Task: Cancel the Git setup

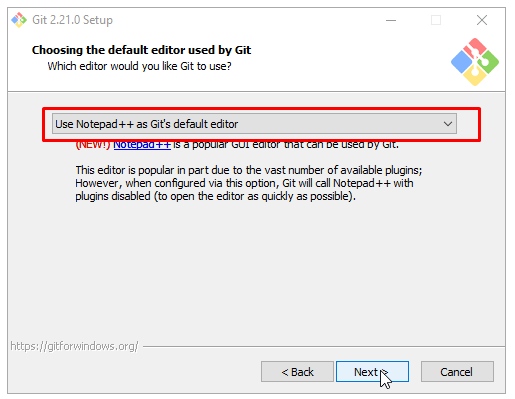Action: click(x=457, y=372)
